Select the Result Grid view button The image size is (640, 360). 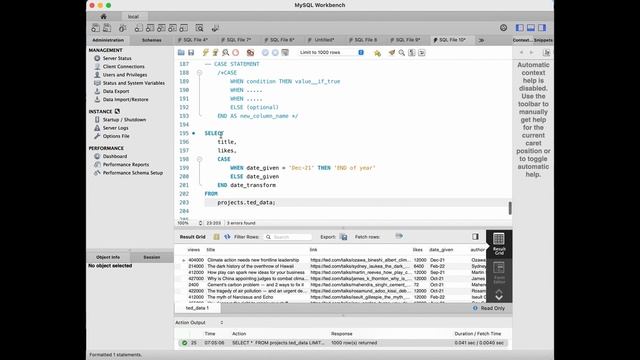(x=499, y=244)
